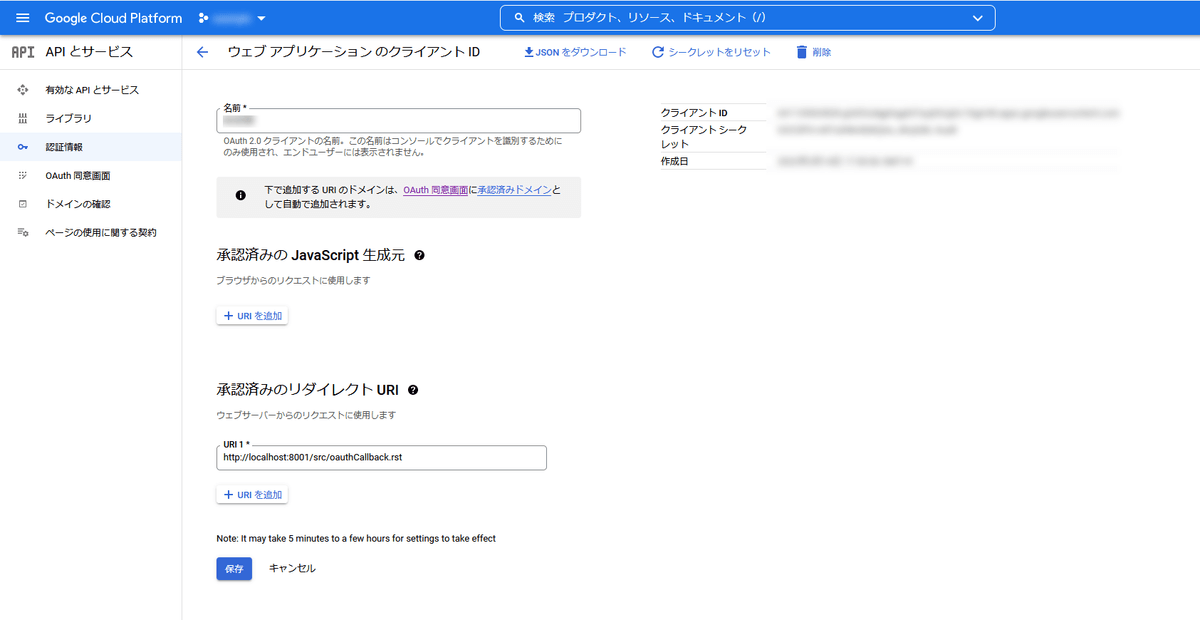Show help for authorized redirect URIs
This screenshot has height=620, width=1200.
tap(413, 390)
